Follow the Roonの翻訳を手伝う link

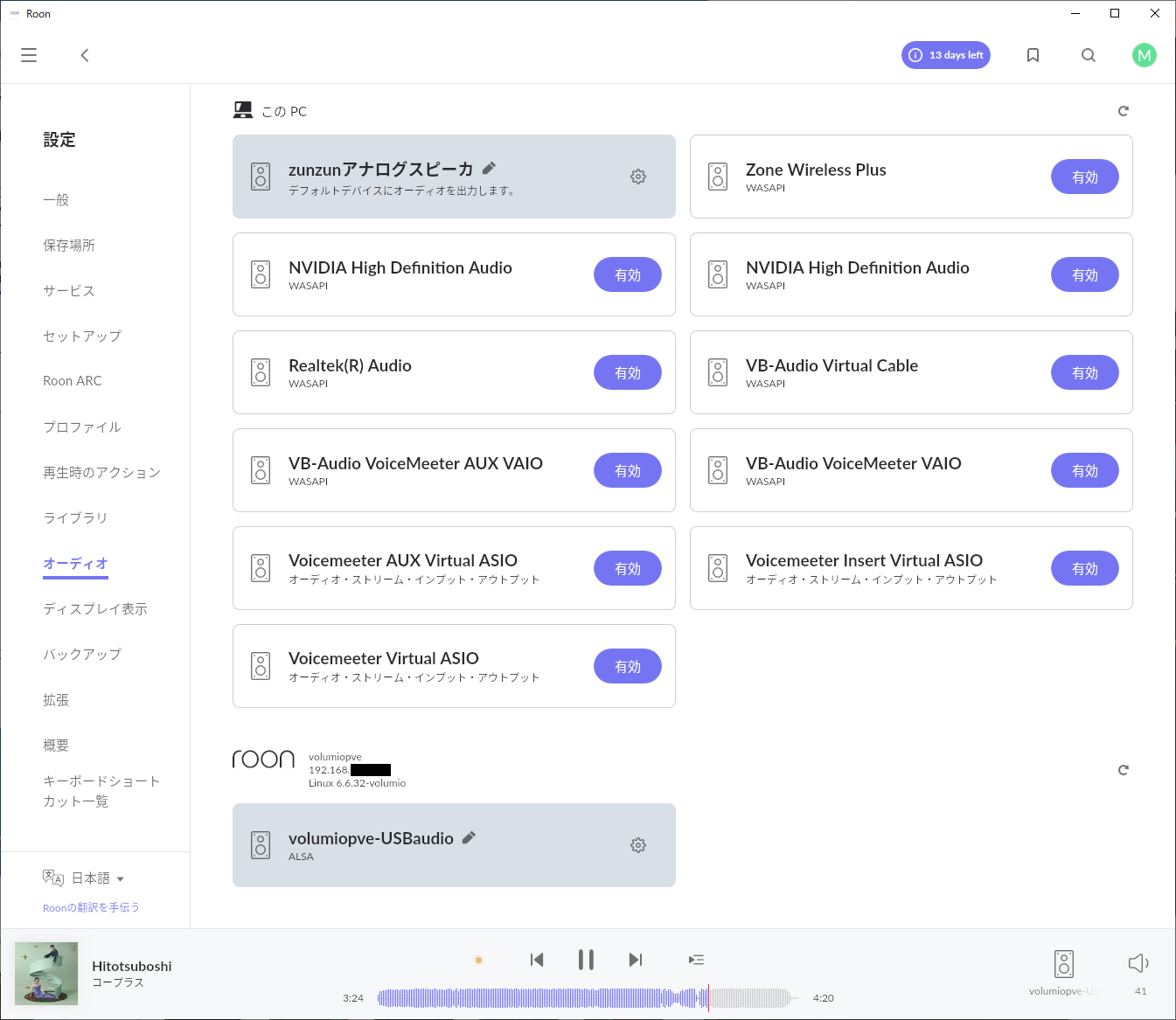click(x=91, y=907)
